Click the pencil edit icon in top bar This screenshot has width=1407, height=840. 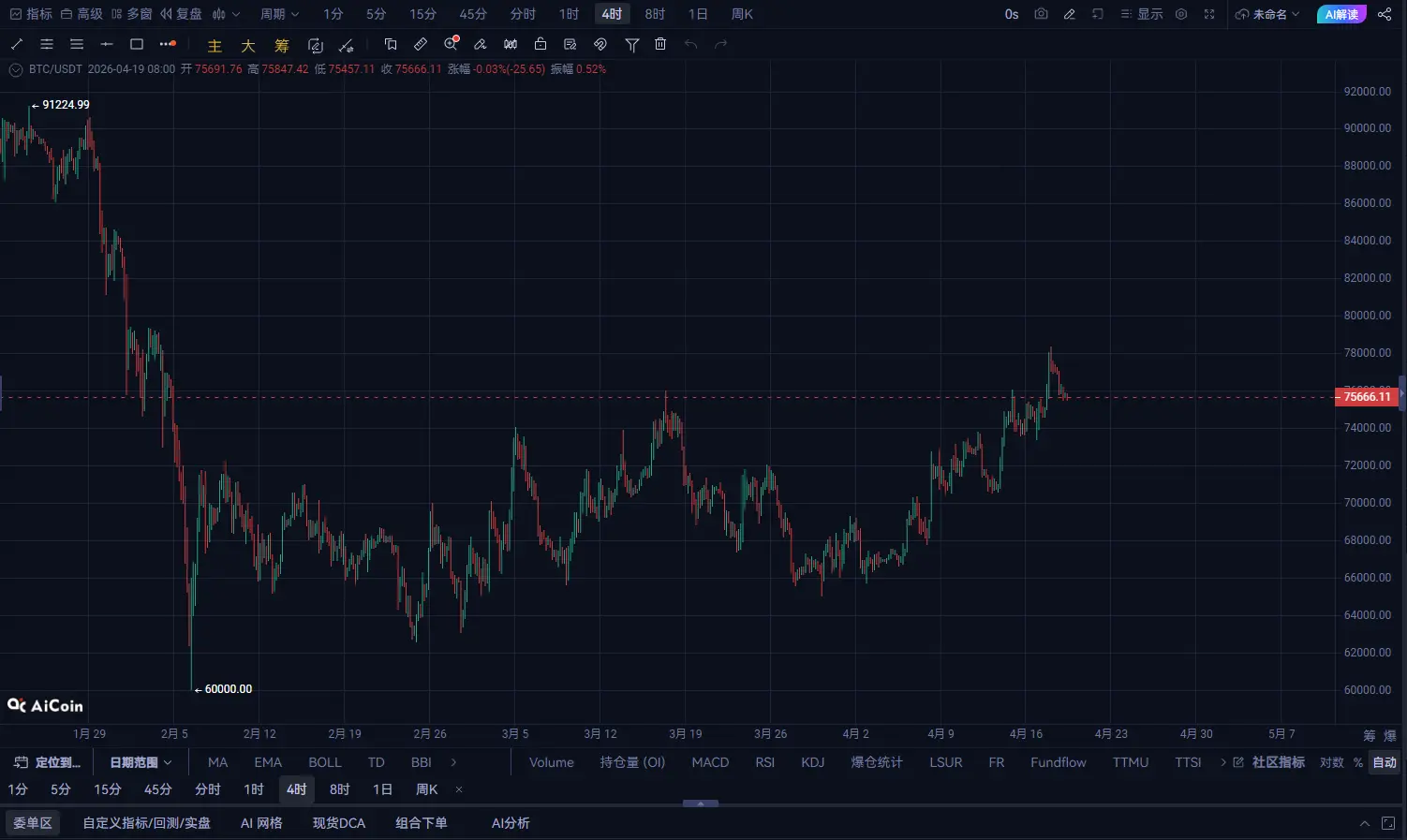[1069, 14]
